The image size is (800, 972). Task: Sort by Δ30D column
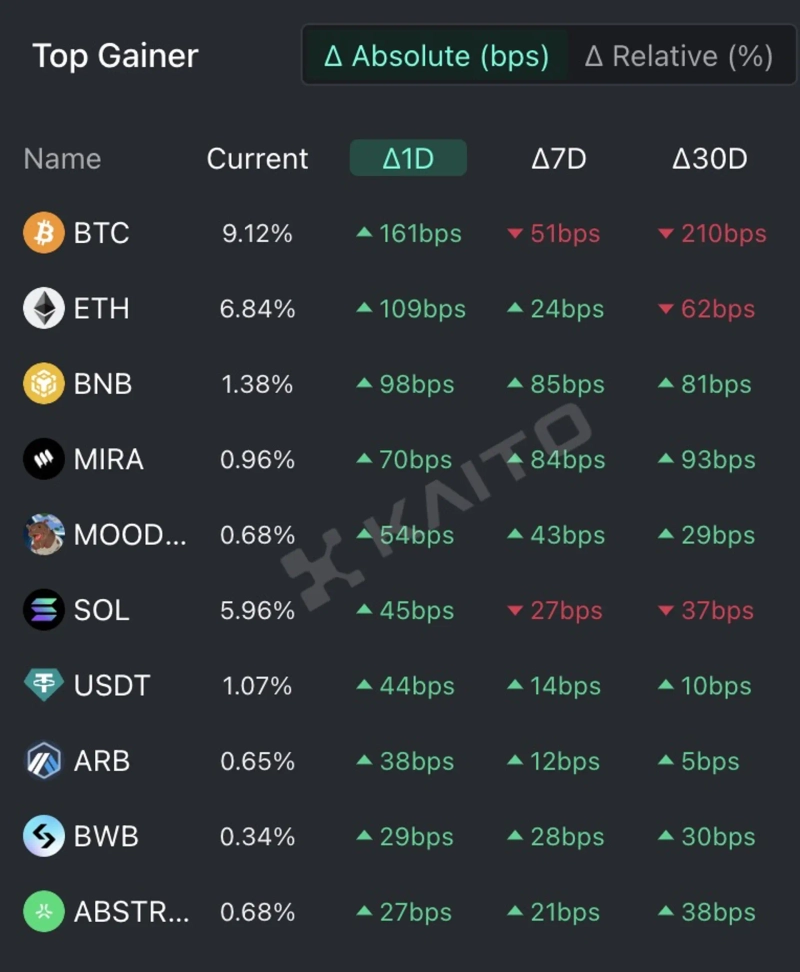(x=709, y=159)
